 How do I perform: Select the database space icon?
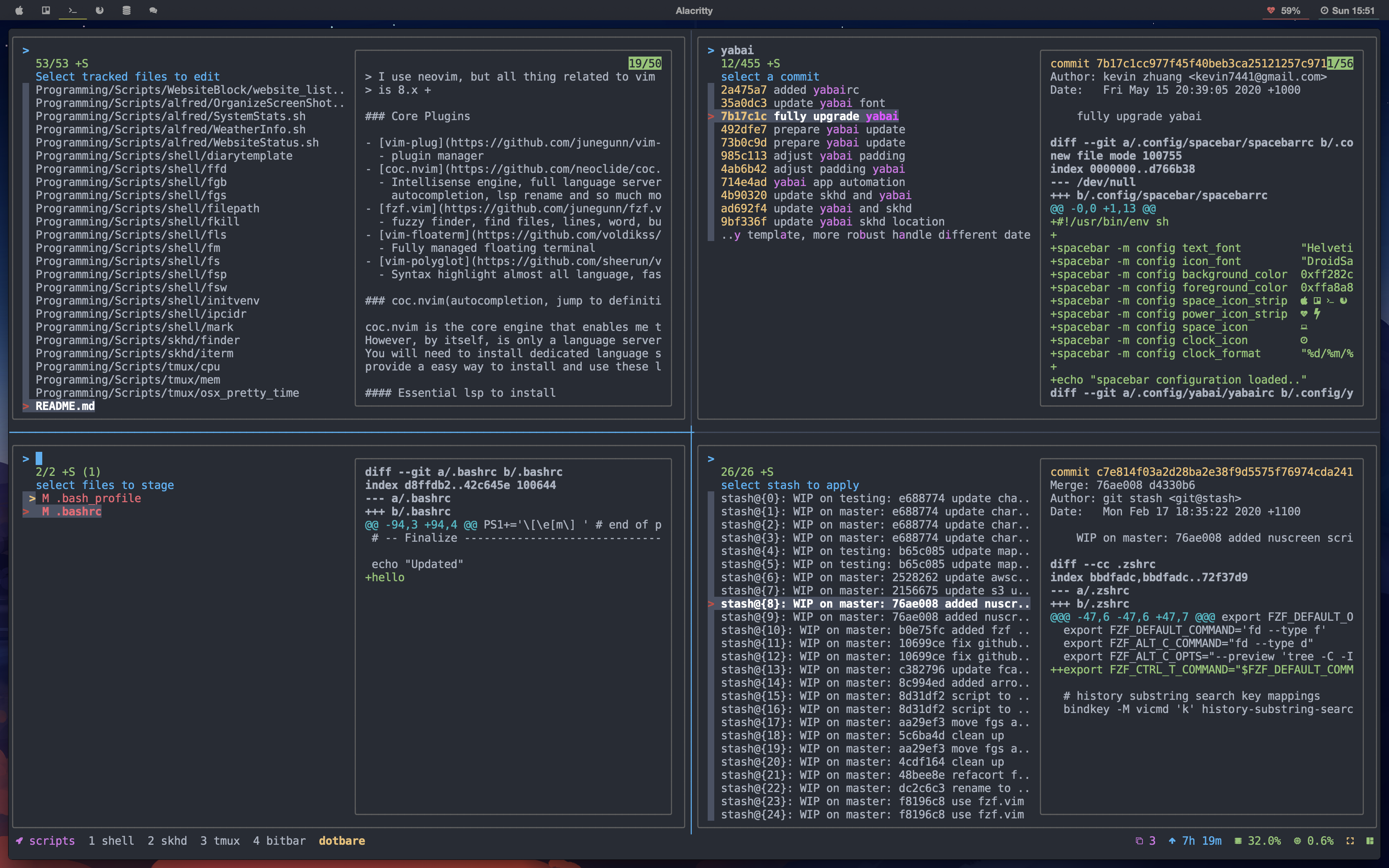pyautogui.click(x=126, y=10)
